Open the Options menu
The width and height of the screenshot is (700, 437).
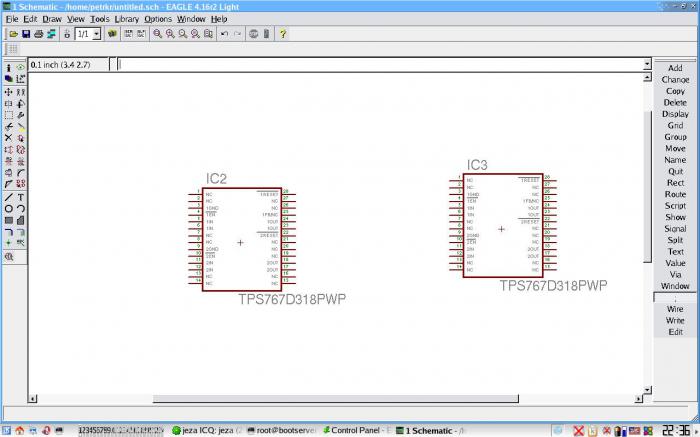tap(158, 19)
